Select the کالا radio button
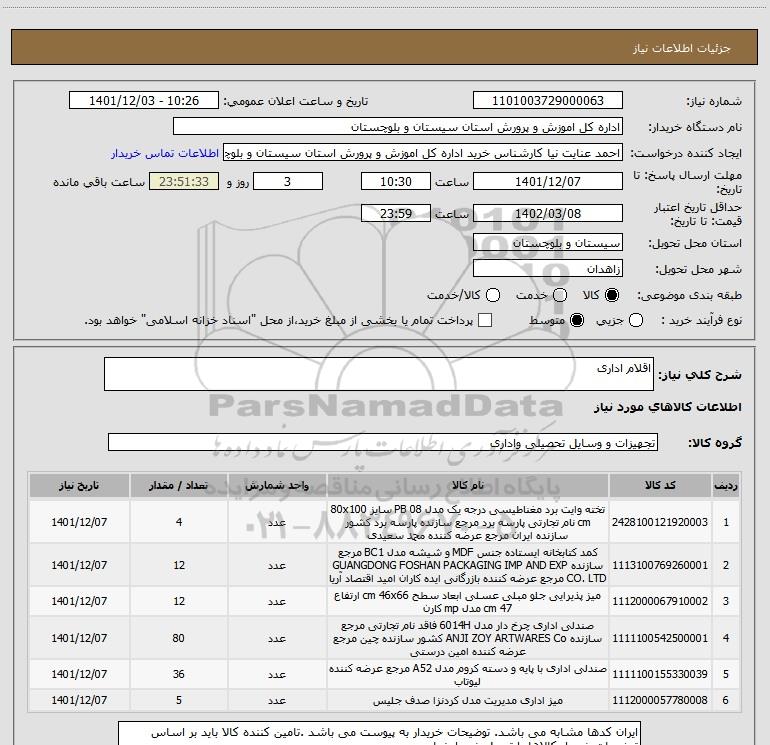 612,295
